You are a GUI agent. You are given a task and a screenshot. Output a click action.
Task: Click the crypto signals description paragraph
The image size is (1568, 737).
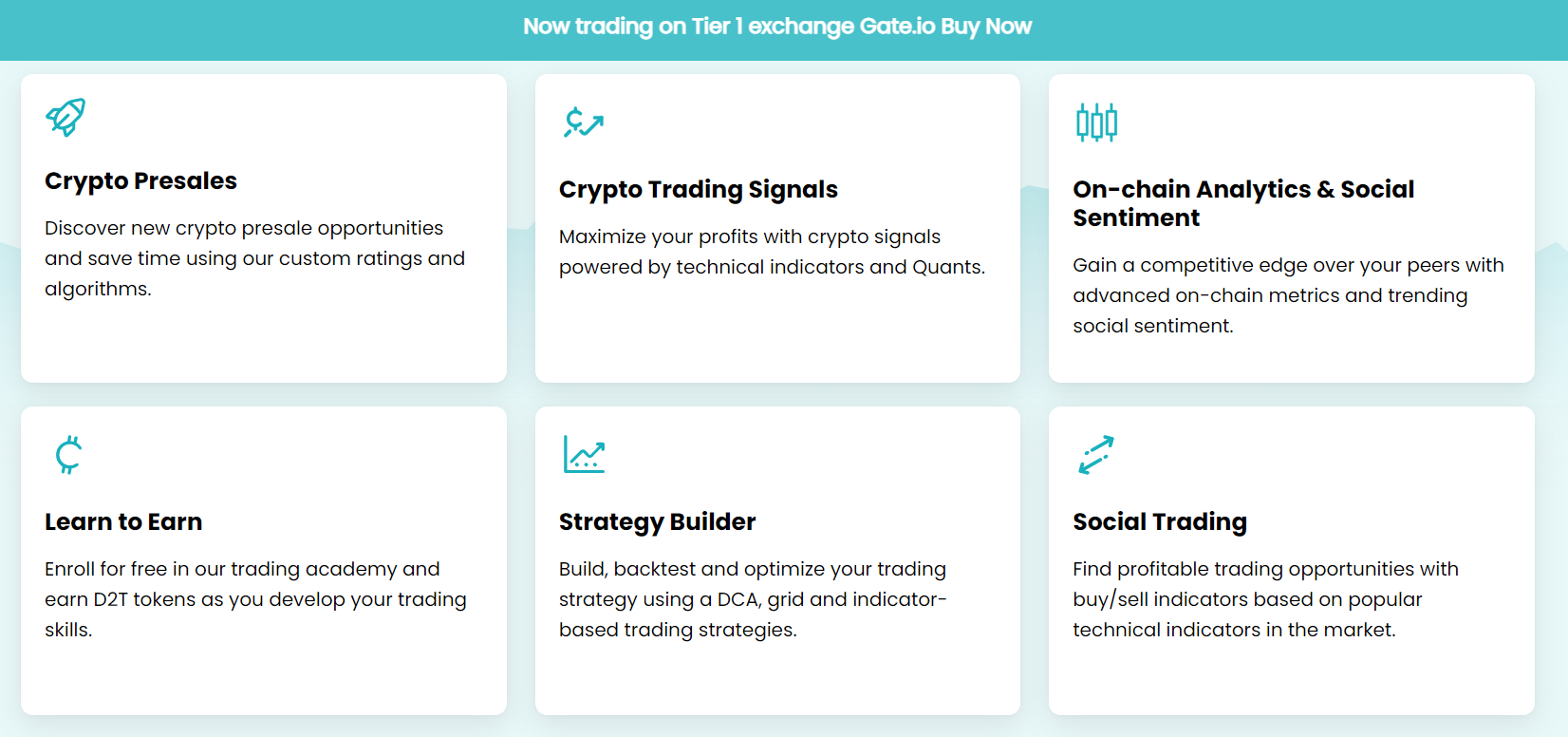pyautogui.click(x=772, y=252)
